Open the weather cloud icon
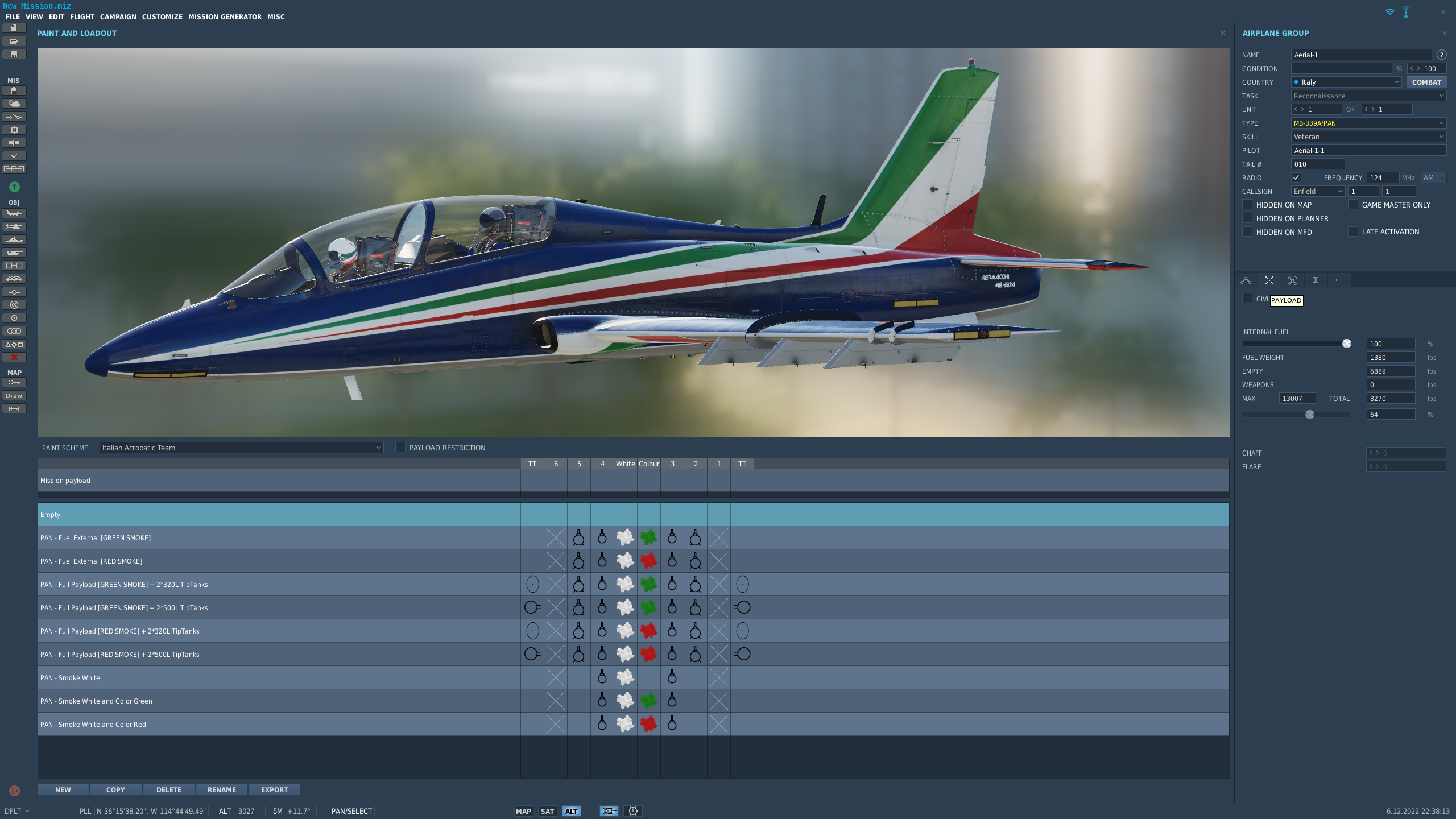The image size is (1456, 819). pos(14,104)
